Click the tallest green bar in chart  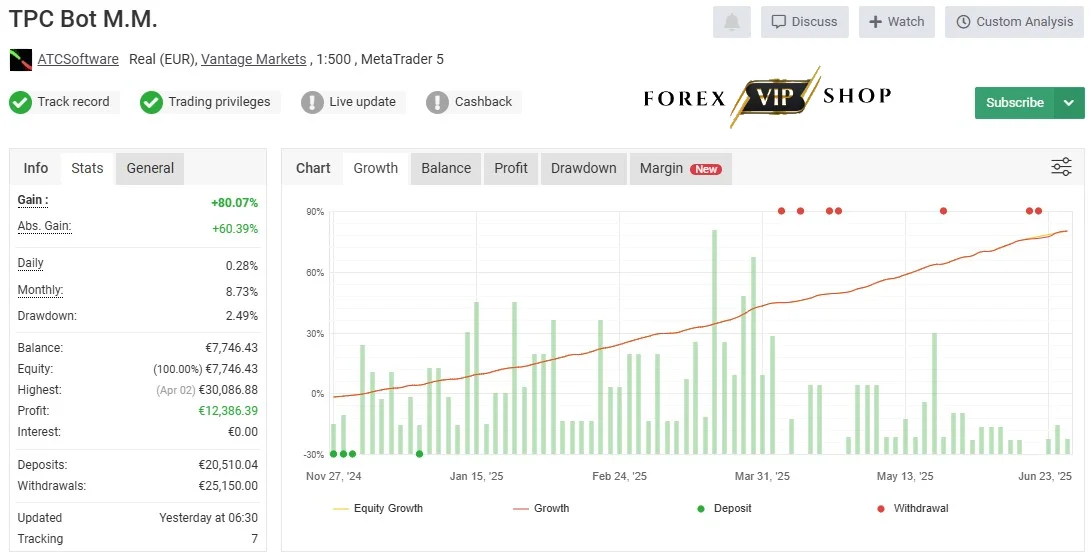pyautogui.click(x=715, y=342)
